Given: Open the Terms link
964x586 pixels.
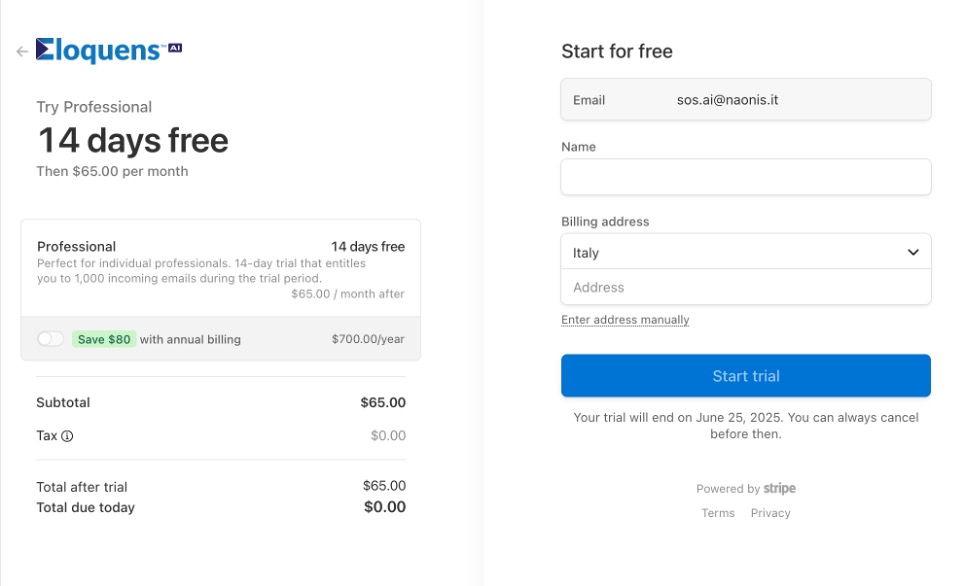Looking at the screenshot, I should pyautogui.click(x=718, y=513).
